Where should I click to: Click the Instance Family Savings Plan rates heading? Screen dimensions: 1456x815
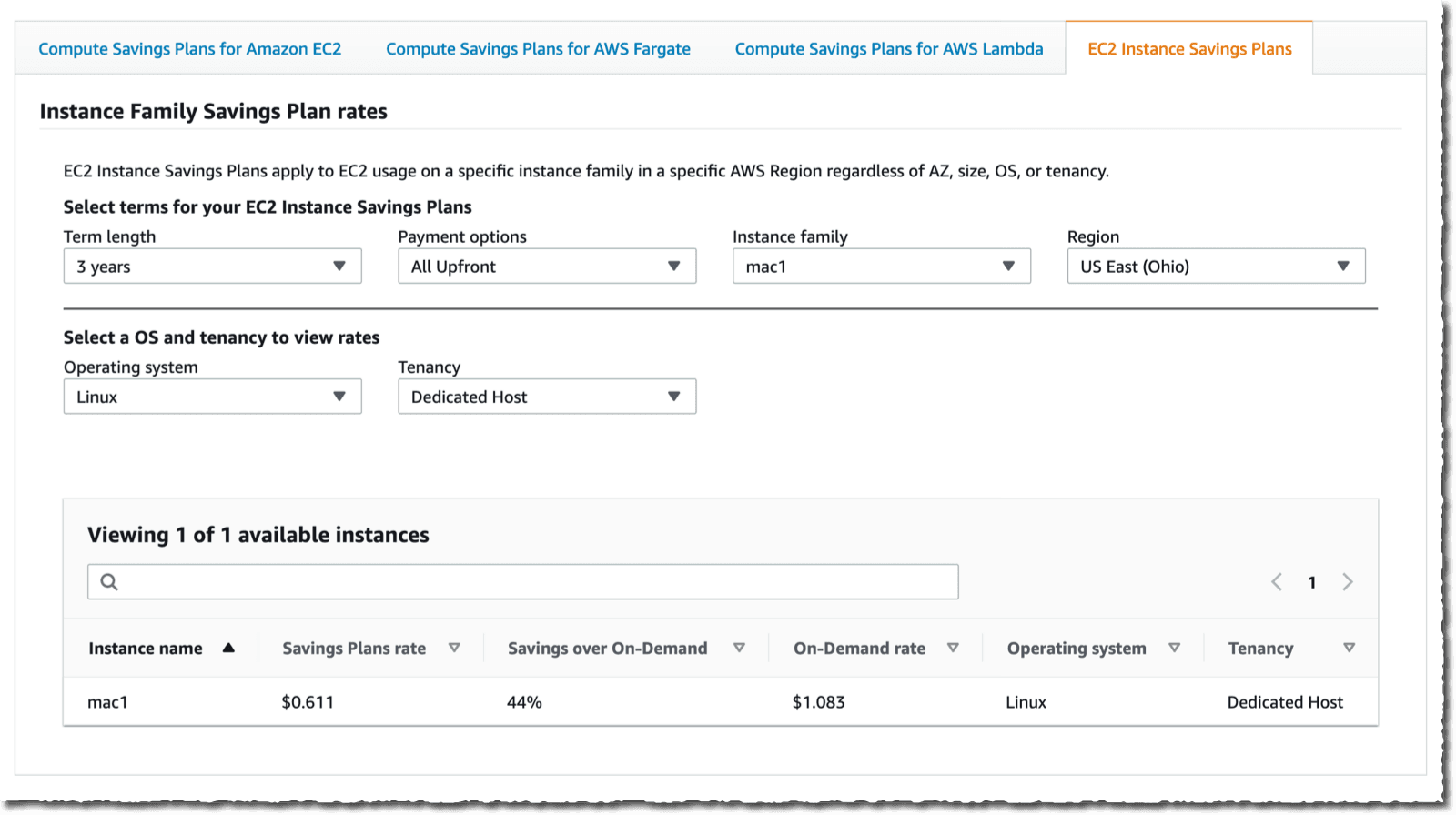coord(214,112)
